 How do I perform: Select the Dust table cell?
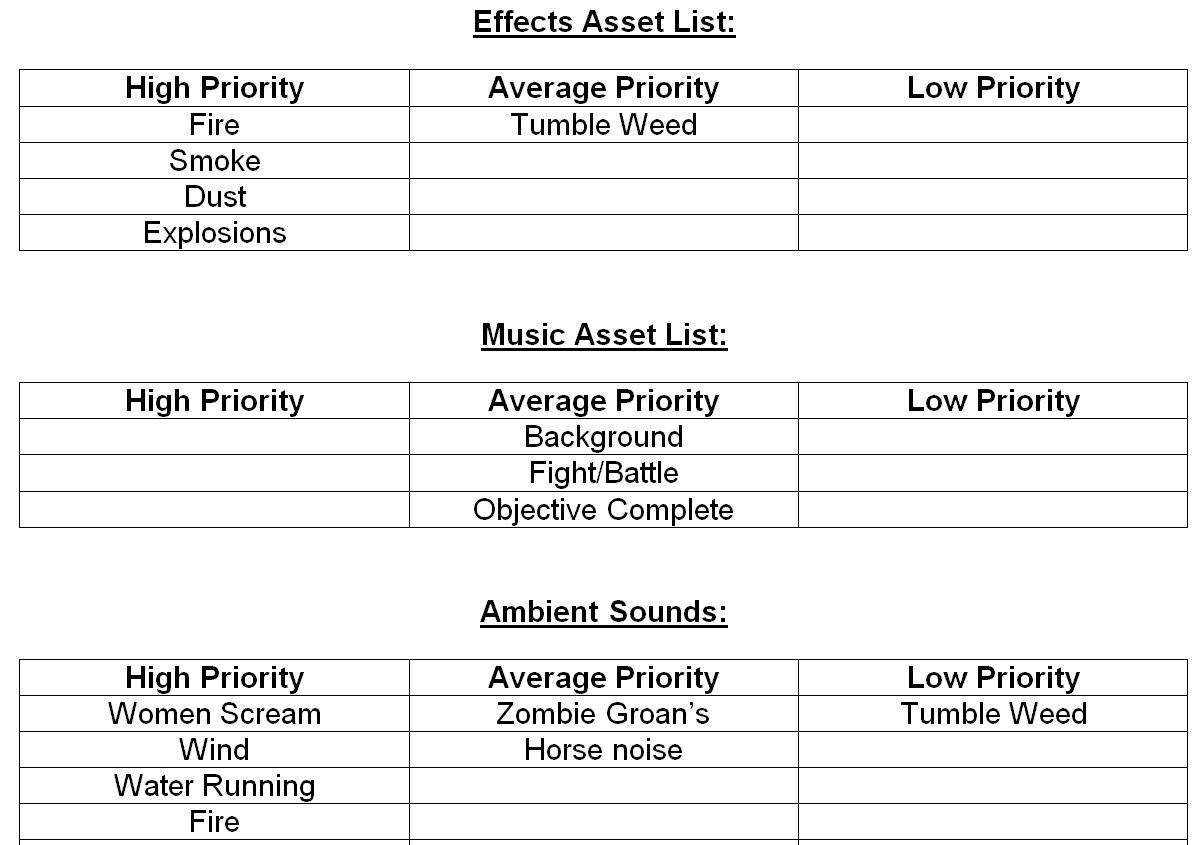pyautogui.click(x=214, y=197)
